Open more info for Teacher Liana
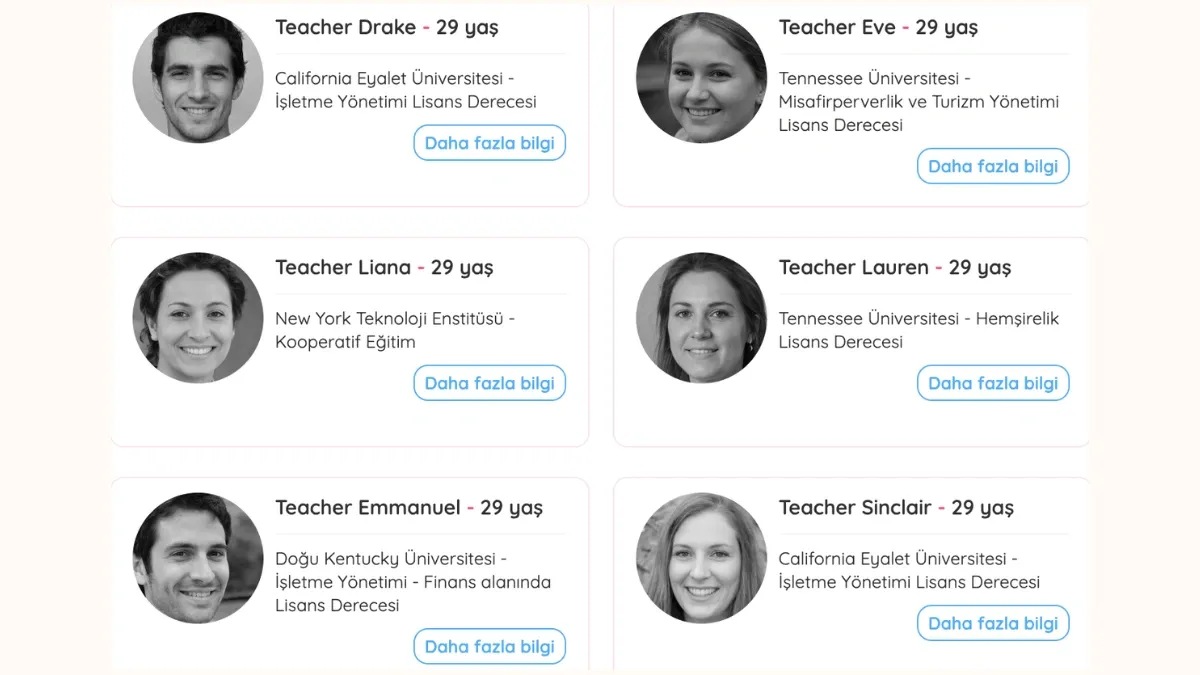Viewport: 1200px width, 675px height. pyautogui.click(x=490, y=383)
